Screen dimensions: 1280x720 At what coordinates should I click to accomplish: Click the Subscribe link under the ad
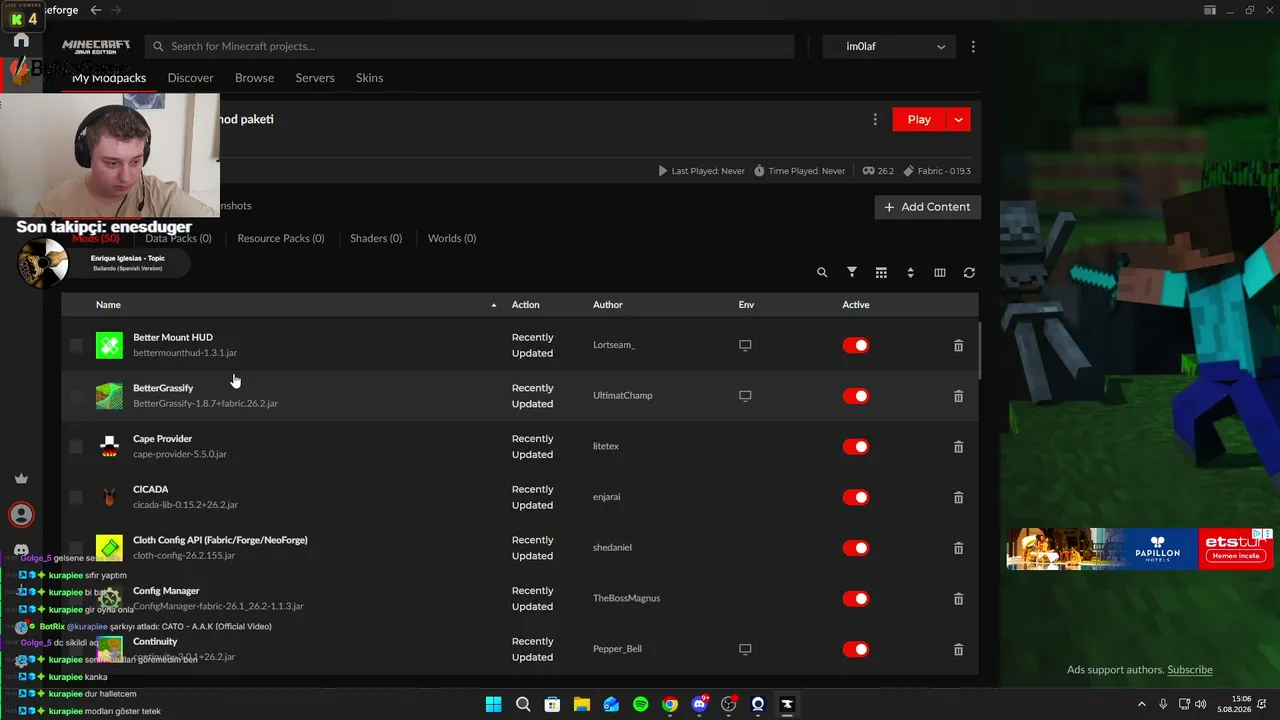[1190, 670]
